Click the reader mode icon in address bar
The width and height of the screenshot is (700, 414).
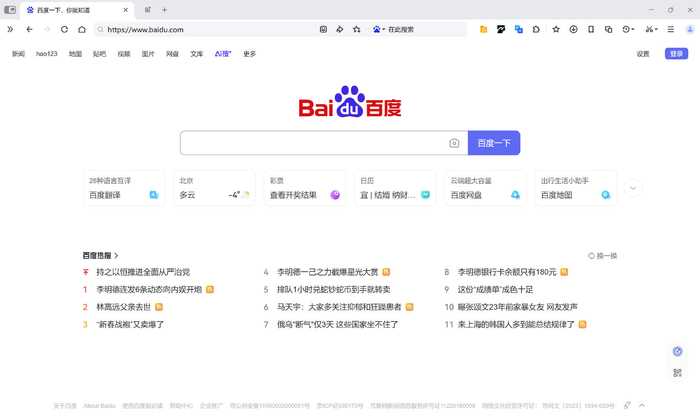(x=323, y=29)
